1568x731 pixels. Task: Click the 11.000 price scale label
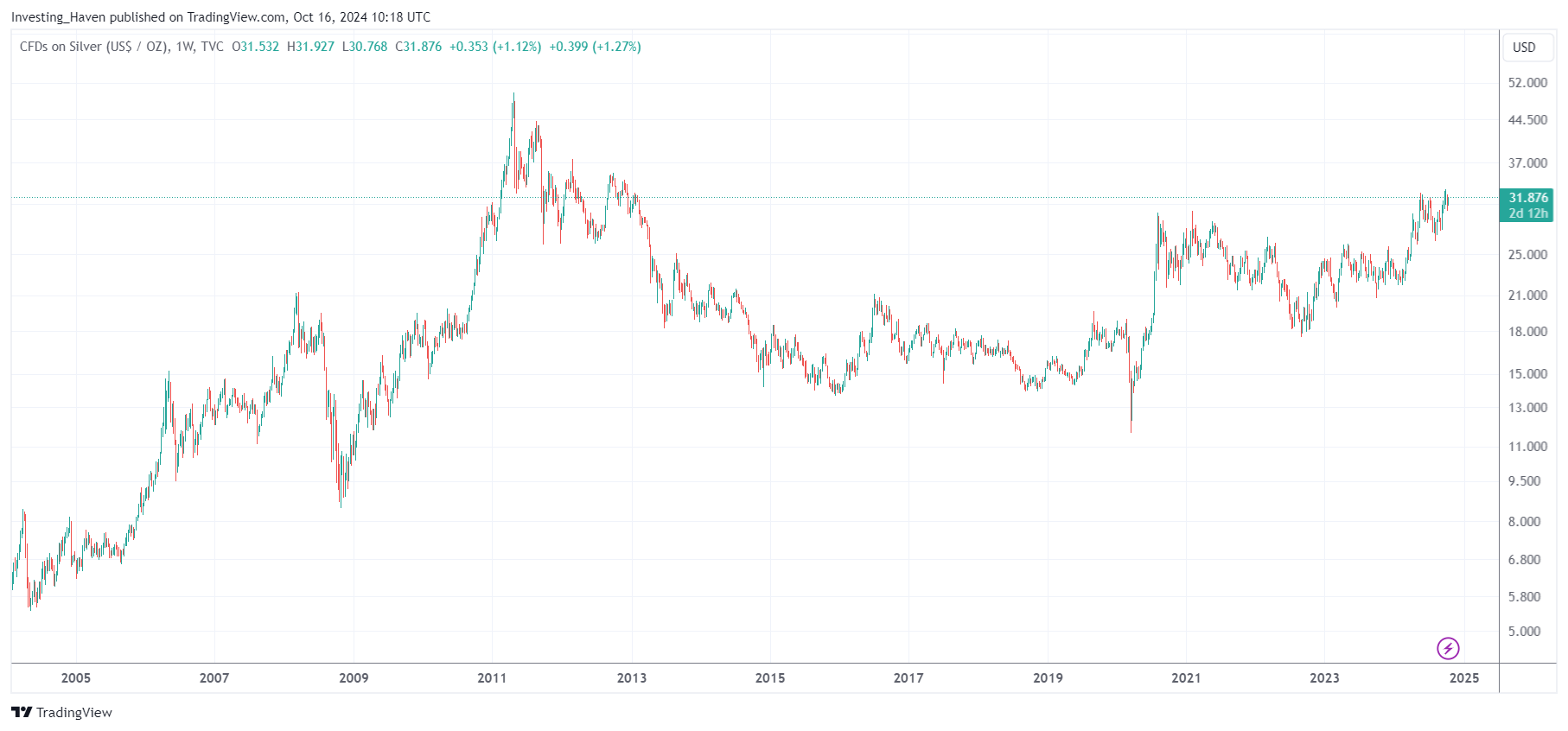pyautogui.click(x=1527, y=447)
